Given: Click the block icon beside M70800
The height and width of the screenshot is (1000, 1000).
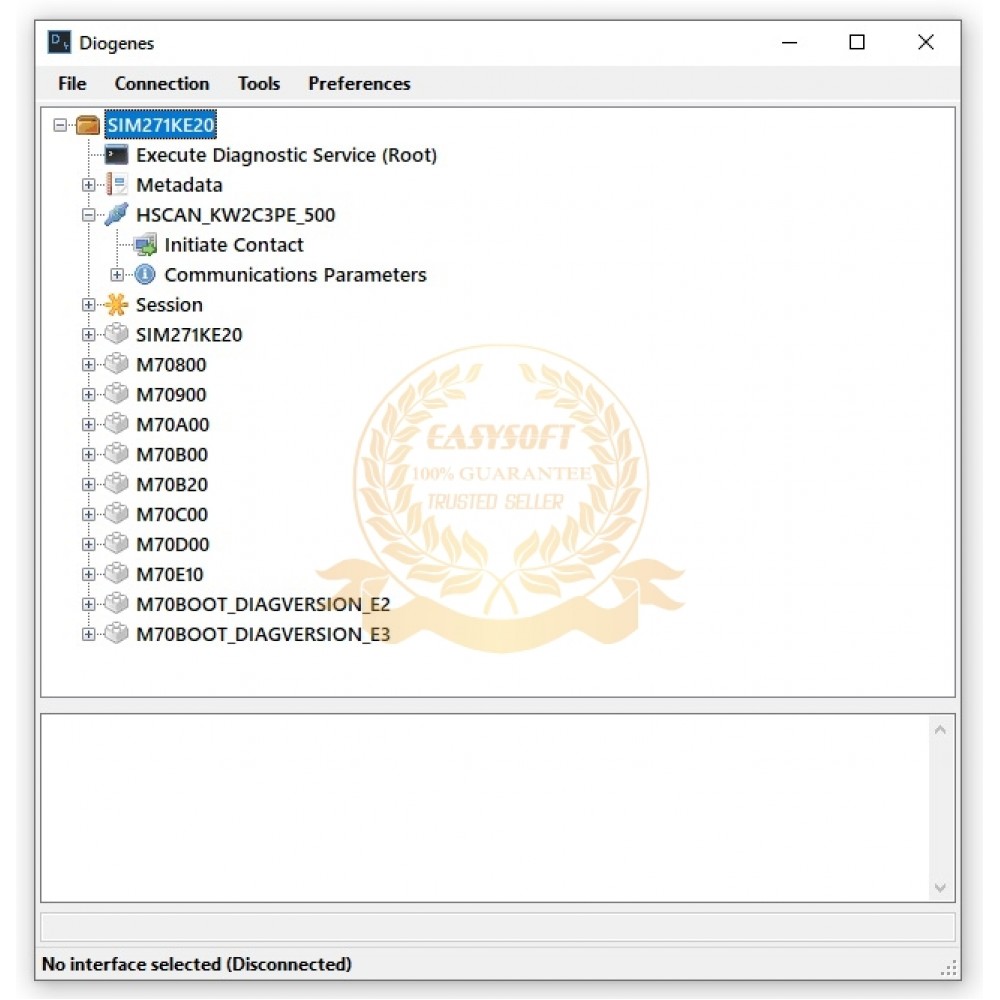Looking at the screenshot, I should point(117,364).
